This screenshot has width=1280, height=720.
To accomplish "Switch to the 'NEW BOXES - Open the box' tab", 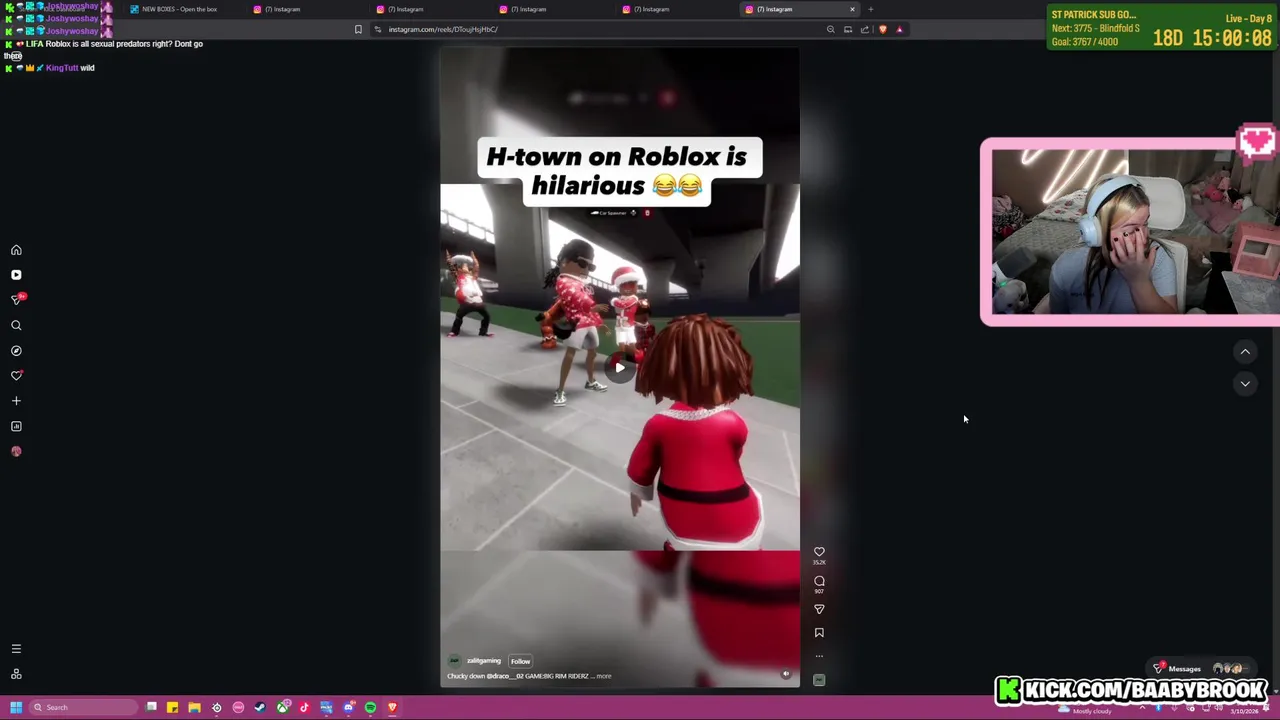I will pyautogui.click(x=179, y=9).
